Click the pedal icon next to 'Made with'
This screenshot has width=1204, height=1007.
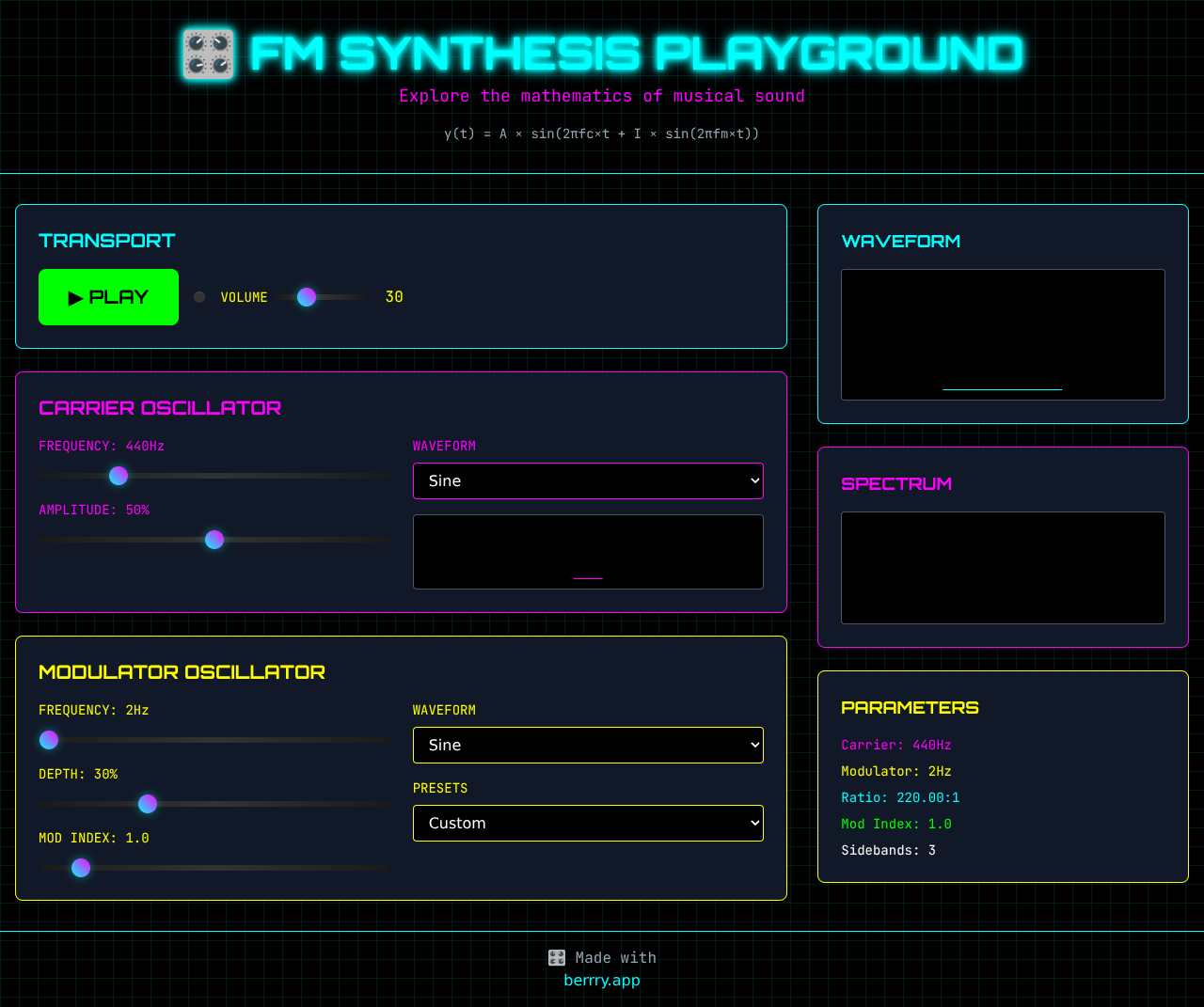(x=555, y=958)
